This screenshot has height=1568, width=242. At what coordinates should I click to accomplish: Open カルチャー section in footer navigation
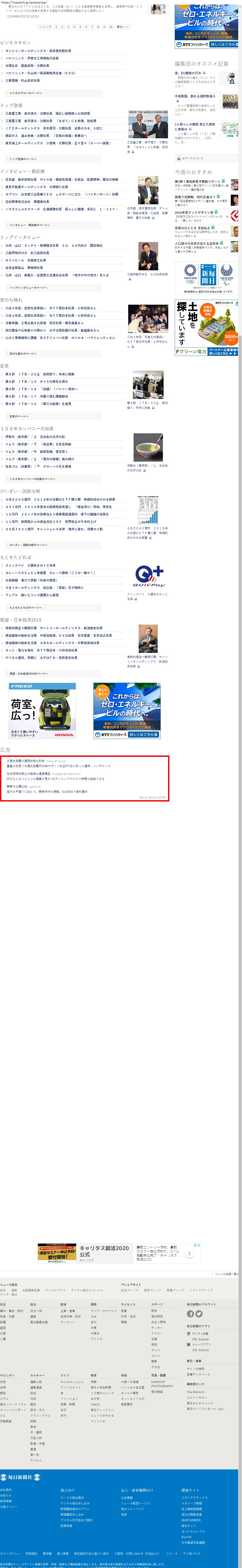tap(38, 1376)
